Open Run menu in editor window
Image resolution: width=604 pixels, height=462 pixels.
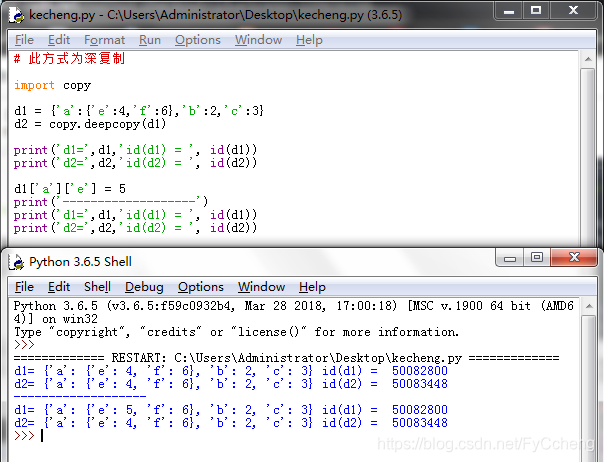150,40
